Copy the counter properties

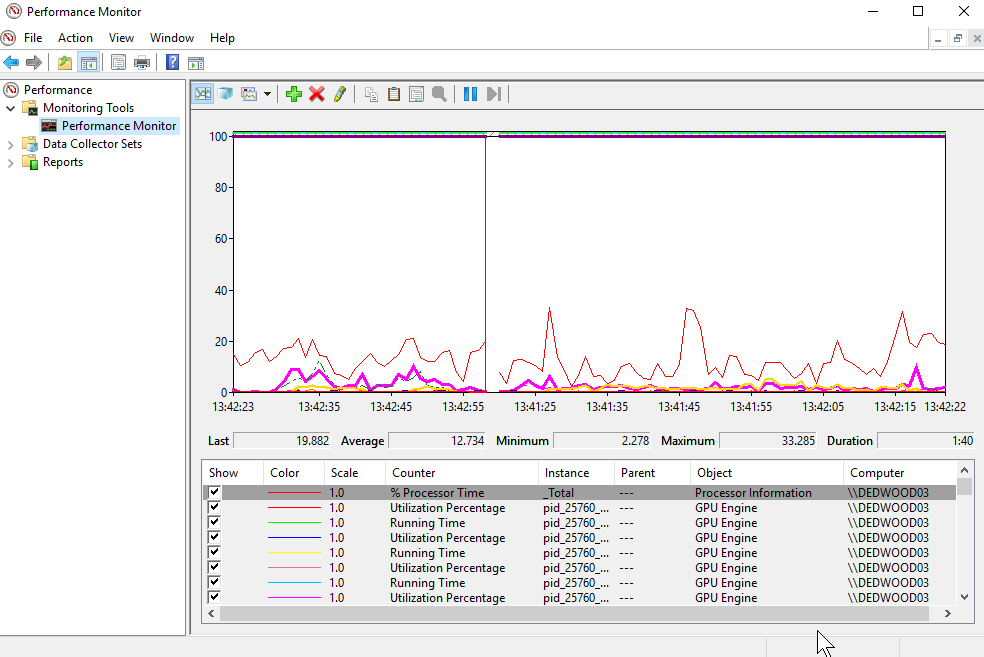pyautogui.click(x=370, y=93)
